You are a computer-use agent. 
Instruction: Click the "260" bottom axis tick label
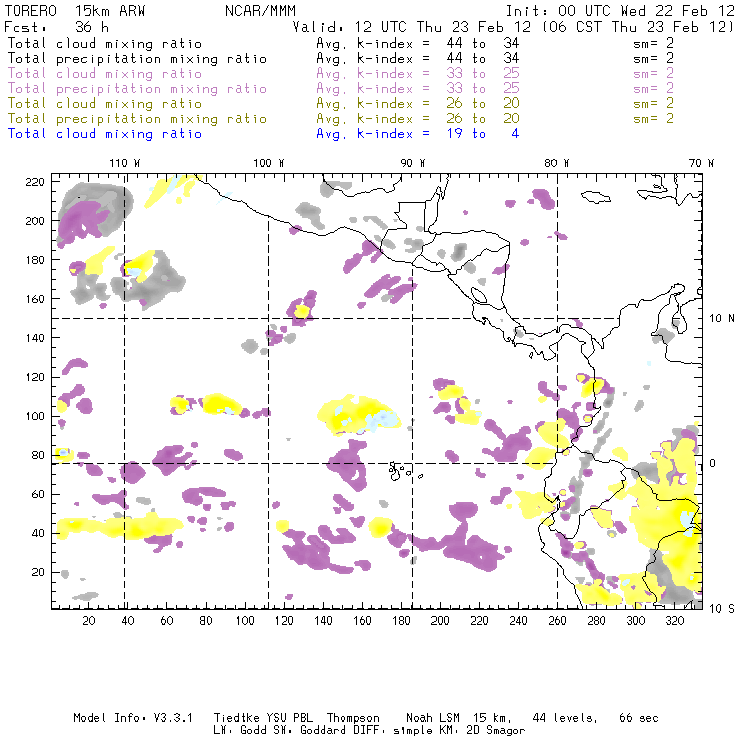557,621
